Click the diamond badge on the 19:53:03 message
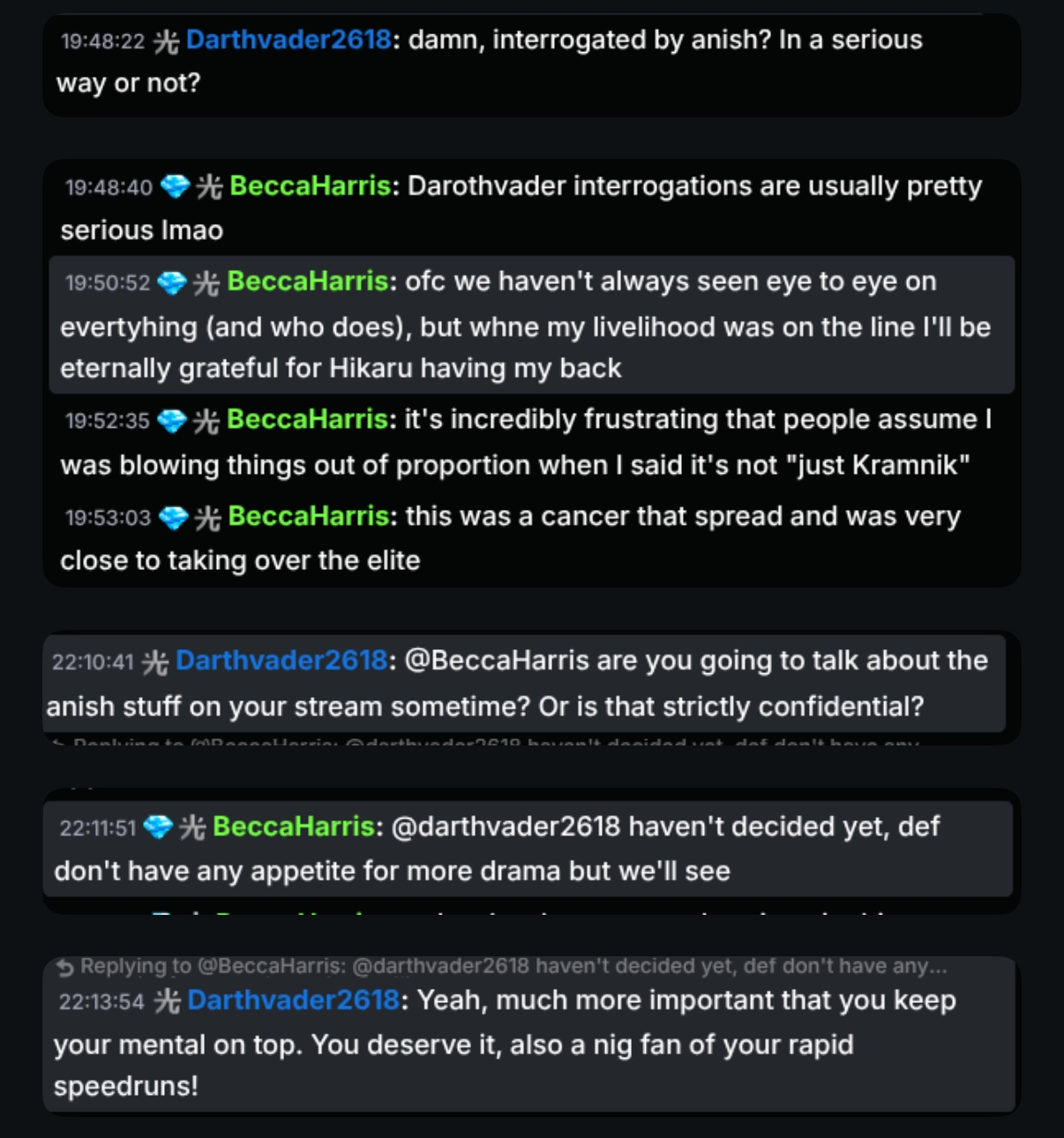1064x1138 pixels. (x=173, y=517)
